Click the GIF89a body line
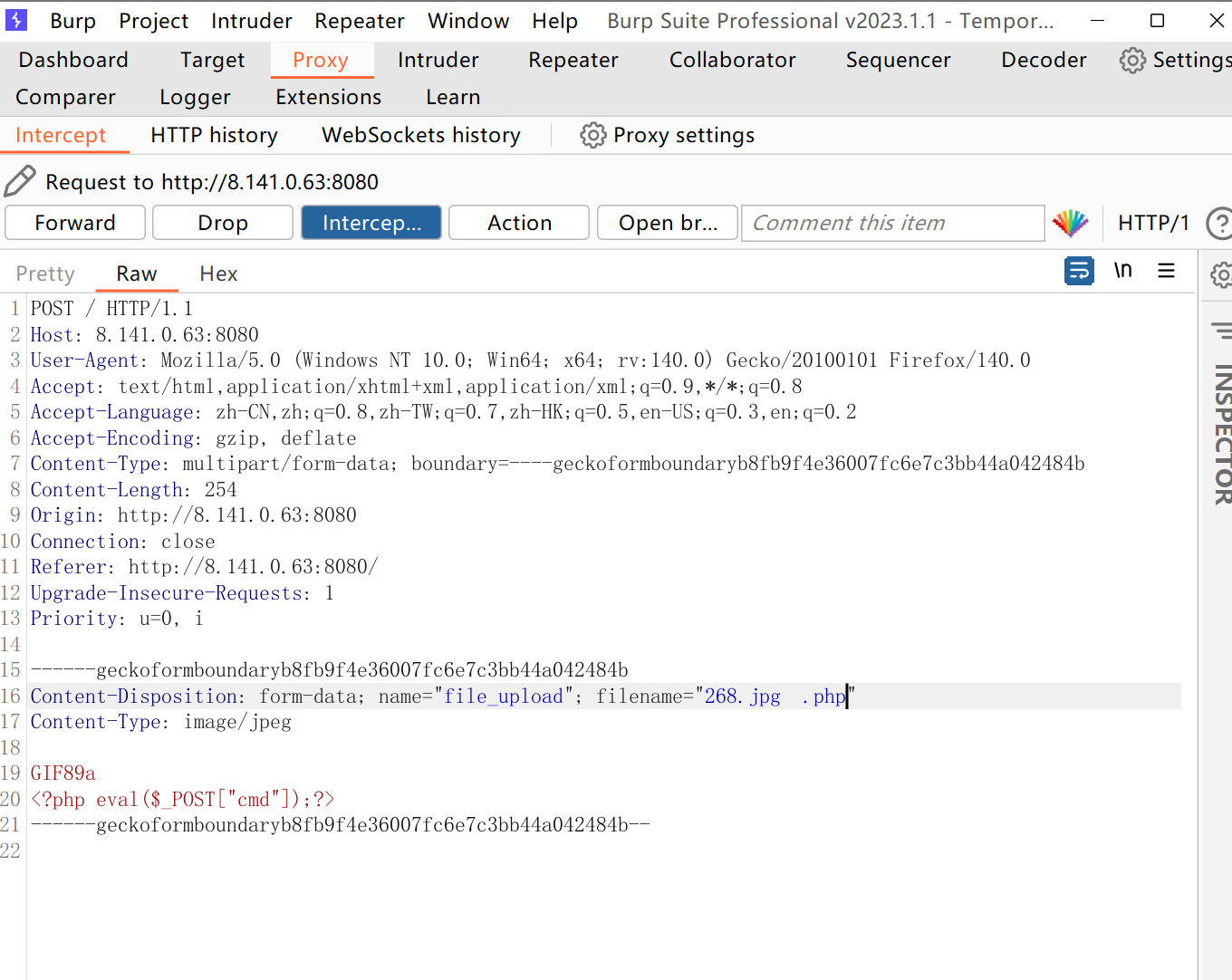1232x980 pixels. click(63, 773)
